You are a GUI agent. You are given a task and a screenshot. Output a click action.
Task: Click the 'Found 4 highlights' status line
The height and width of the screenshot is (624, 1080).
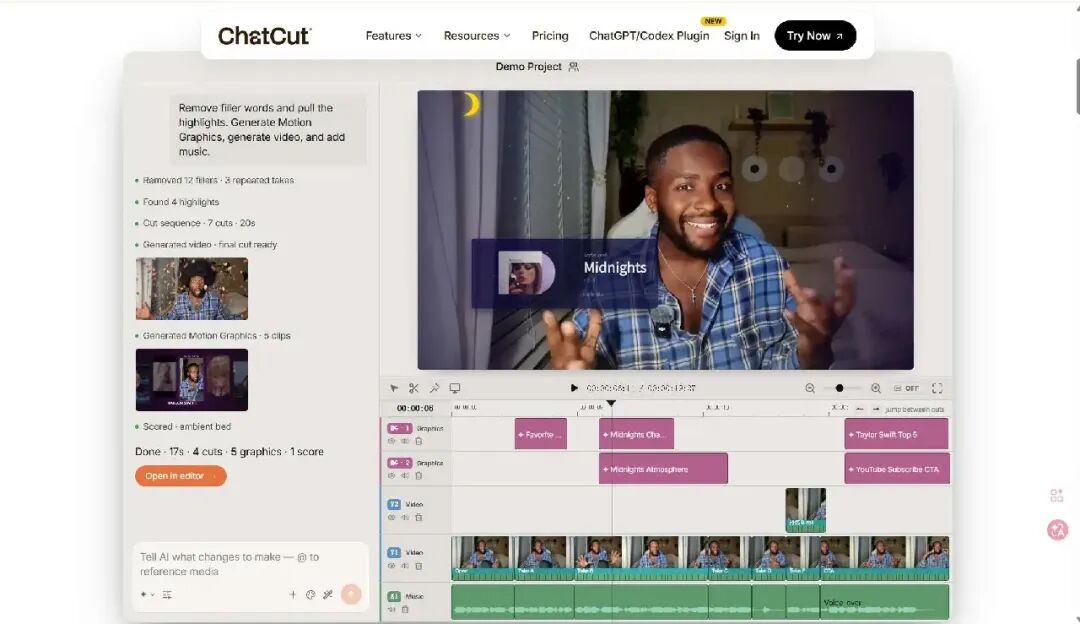[180, 202]
